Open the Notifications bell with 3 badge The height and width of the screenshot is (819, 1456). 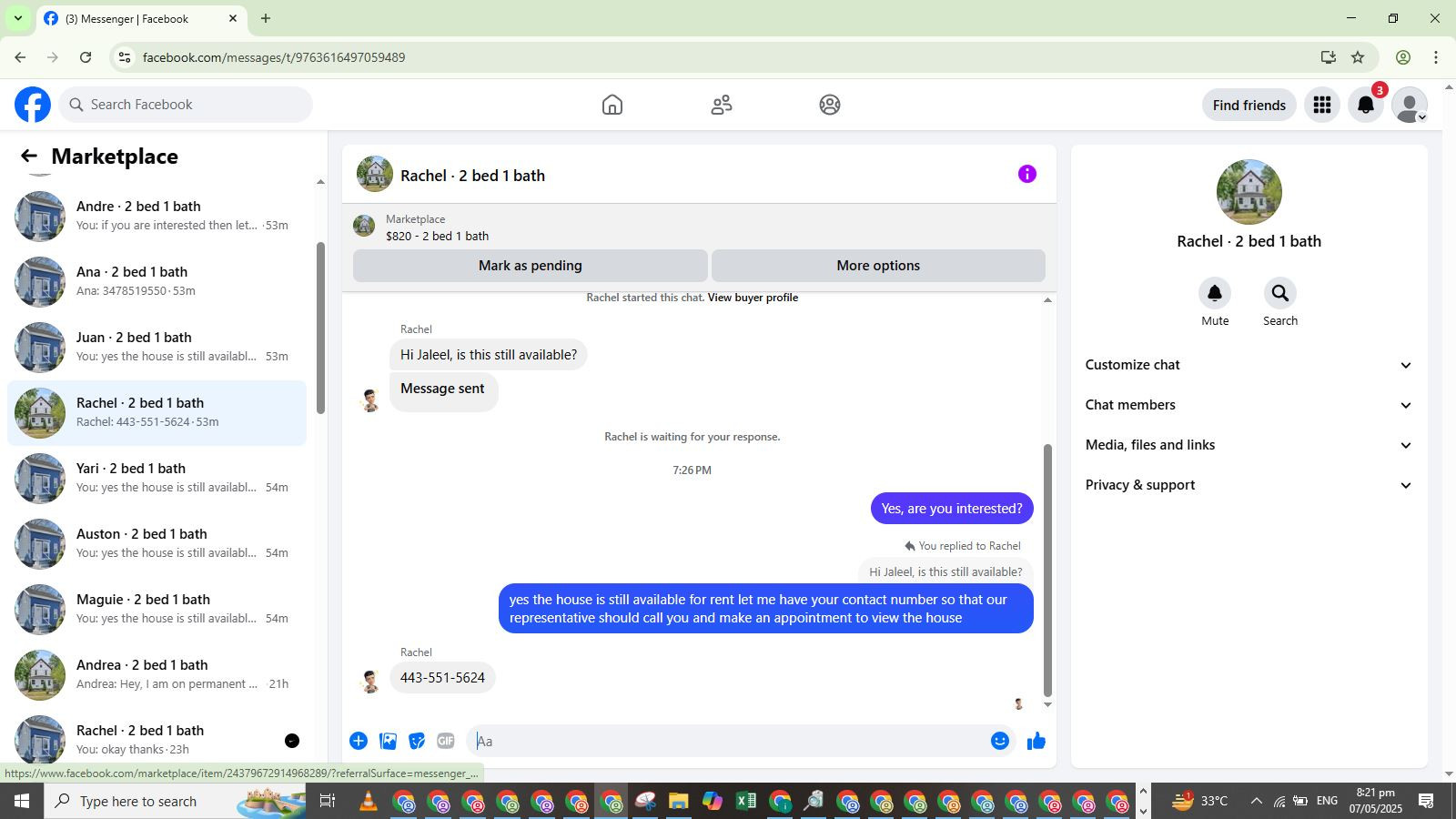tap(1366, 105)
